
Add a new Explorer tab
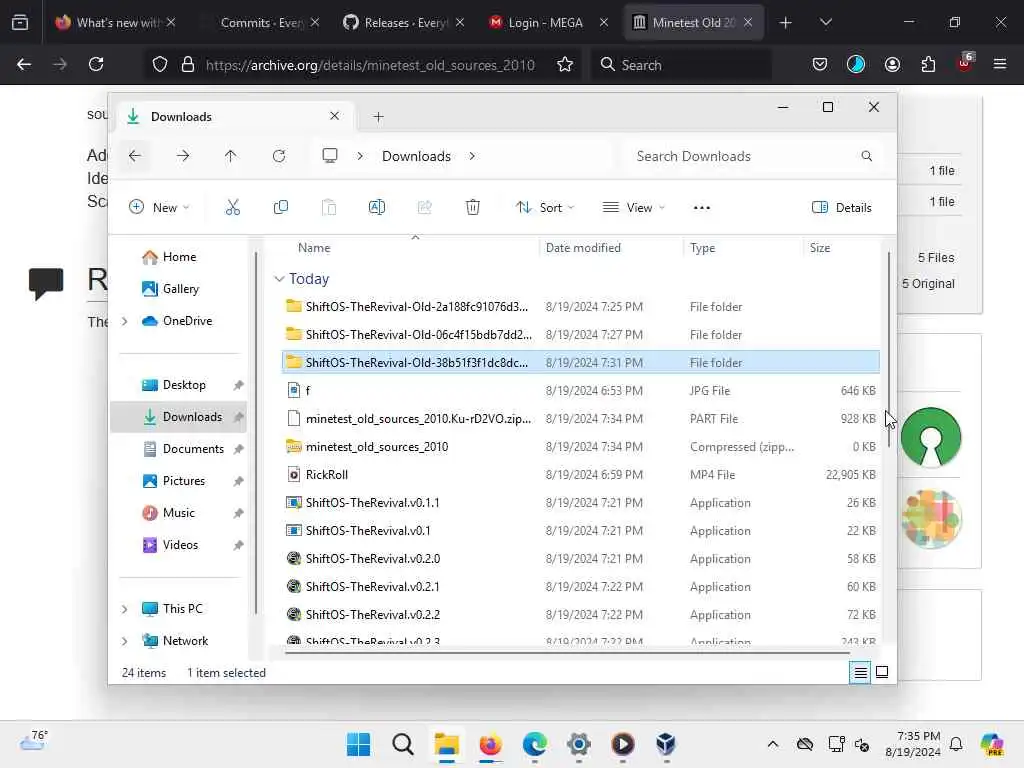(x=378, y=117)
